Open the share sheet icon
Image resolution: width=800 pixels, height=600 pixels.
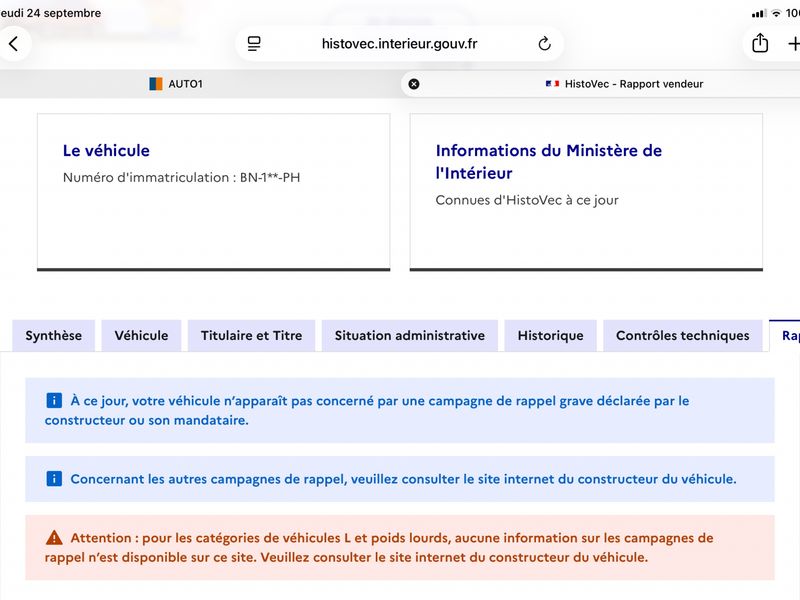tap(760, 43)
